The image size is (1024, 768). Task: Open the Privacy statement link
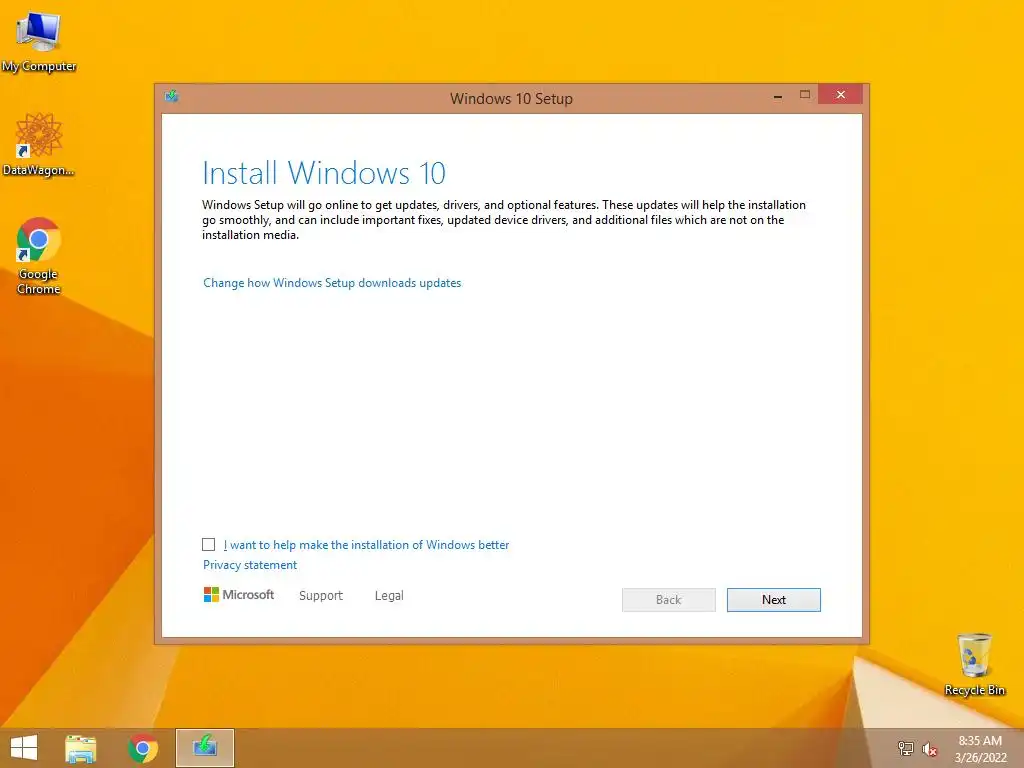coord(249,565)
